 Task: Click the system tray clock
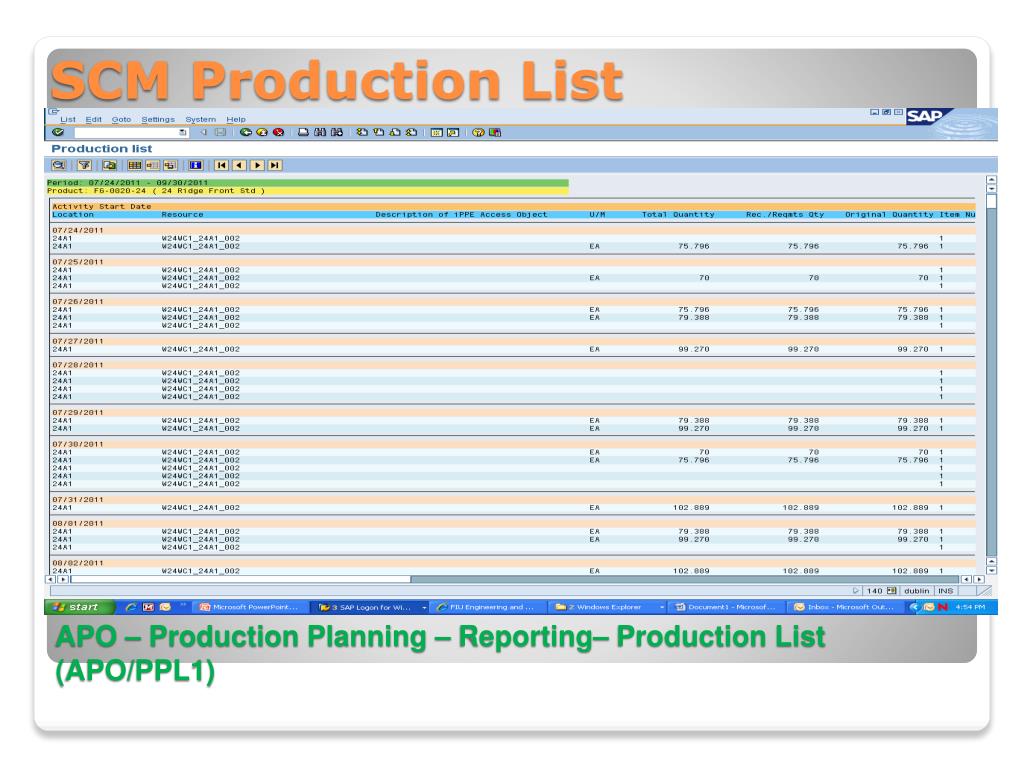[x=970, y=607]
